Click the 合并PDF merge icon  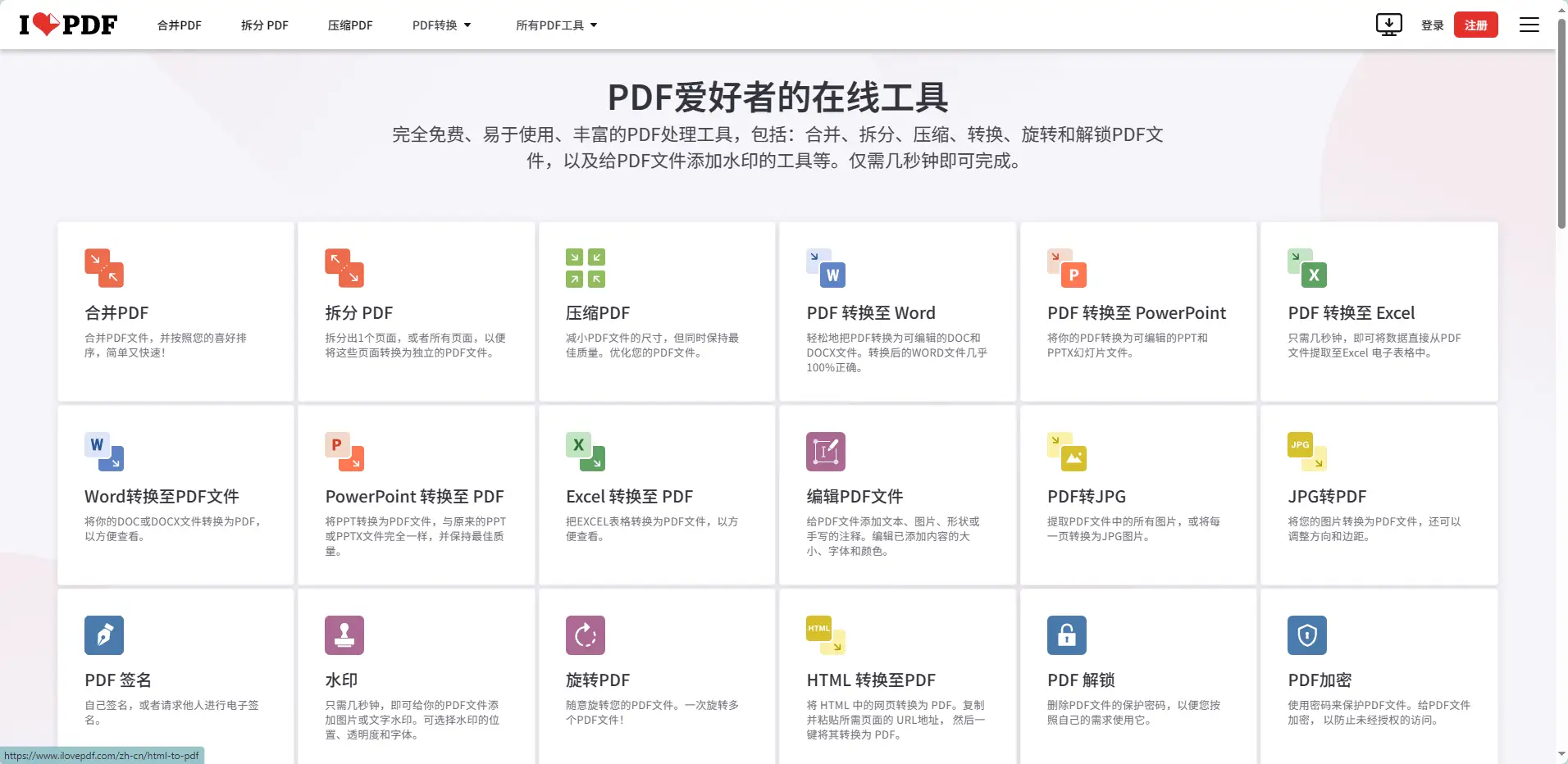click(104, 268)
